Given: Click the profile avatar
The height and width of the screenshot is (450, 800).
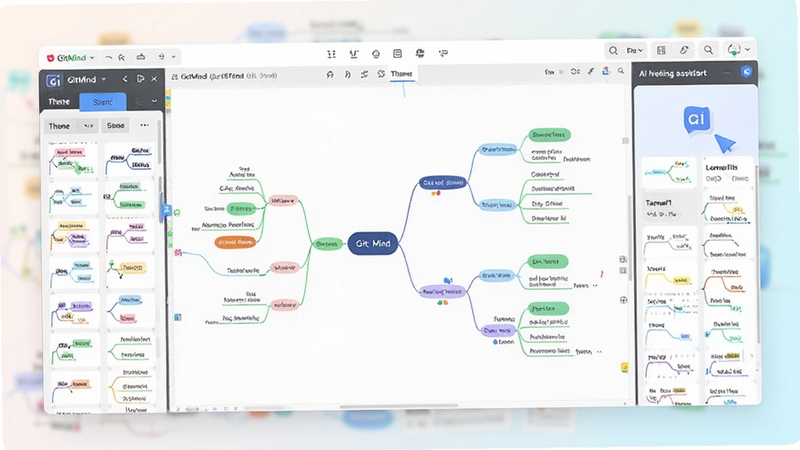Looking at the screenshot, I should (734, 49).
